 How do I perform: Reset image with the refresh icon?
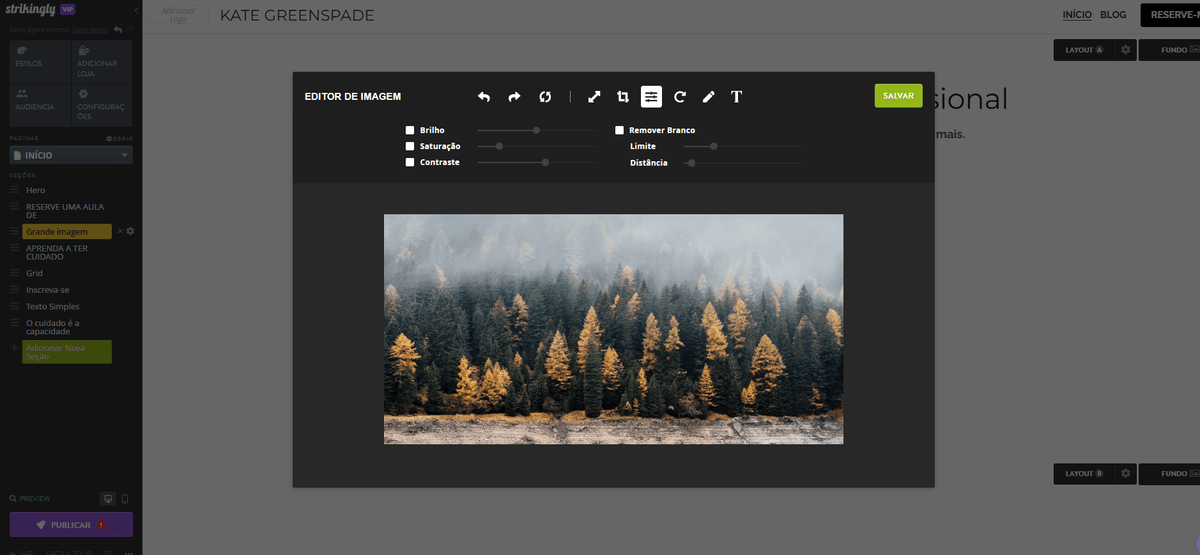click(x=545, y=97)
